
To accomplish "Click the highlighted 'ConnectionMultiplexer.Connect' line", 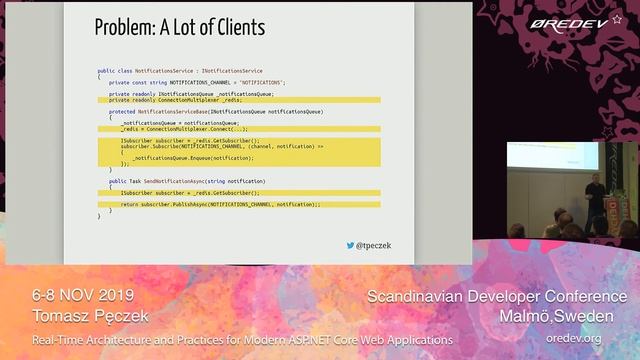I will 239,129.
